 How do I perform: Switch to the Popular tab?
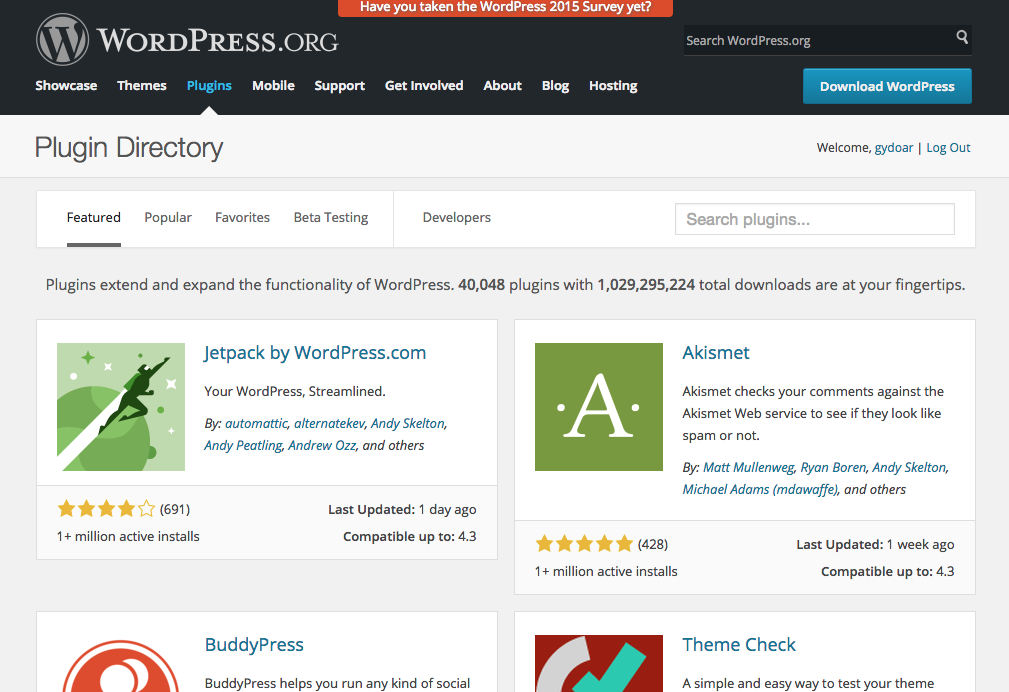[167, 217]
